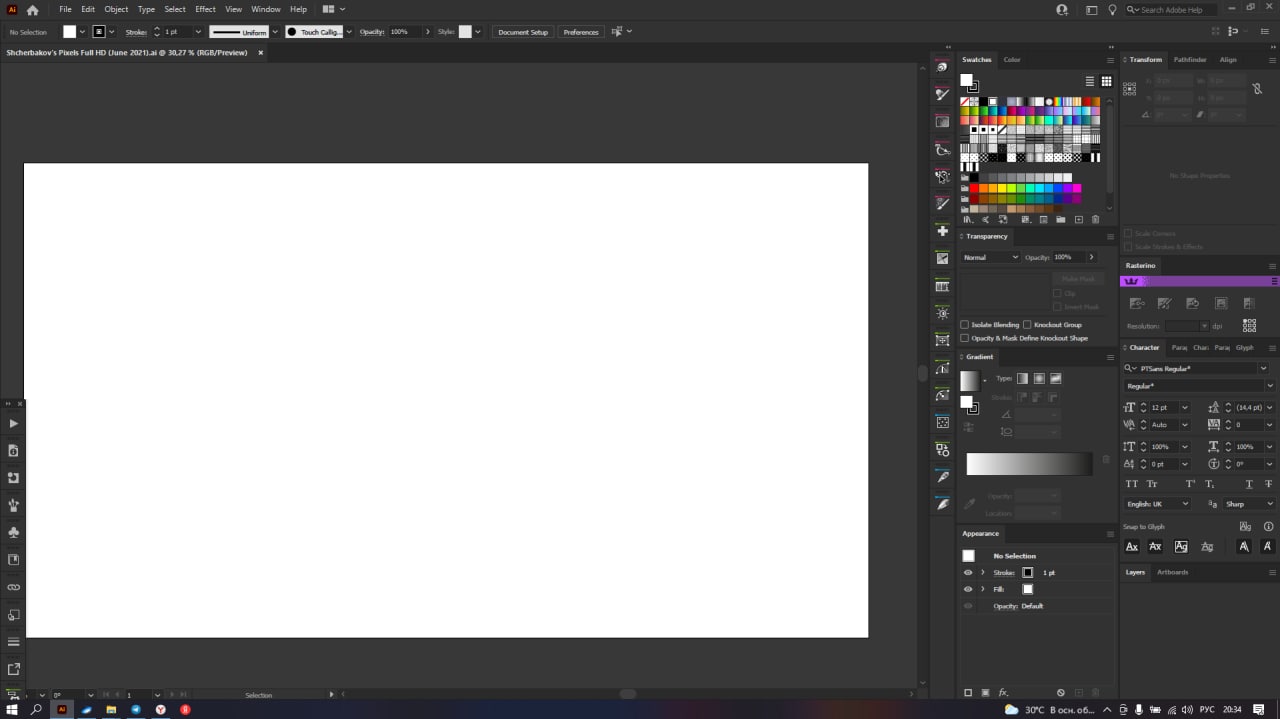The width and height of the screenshot is (1280, 719).
Task: Switch to the Artboards tab
Action: 1172,572
